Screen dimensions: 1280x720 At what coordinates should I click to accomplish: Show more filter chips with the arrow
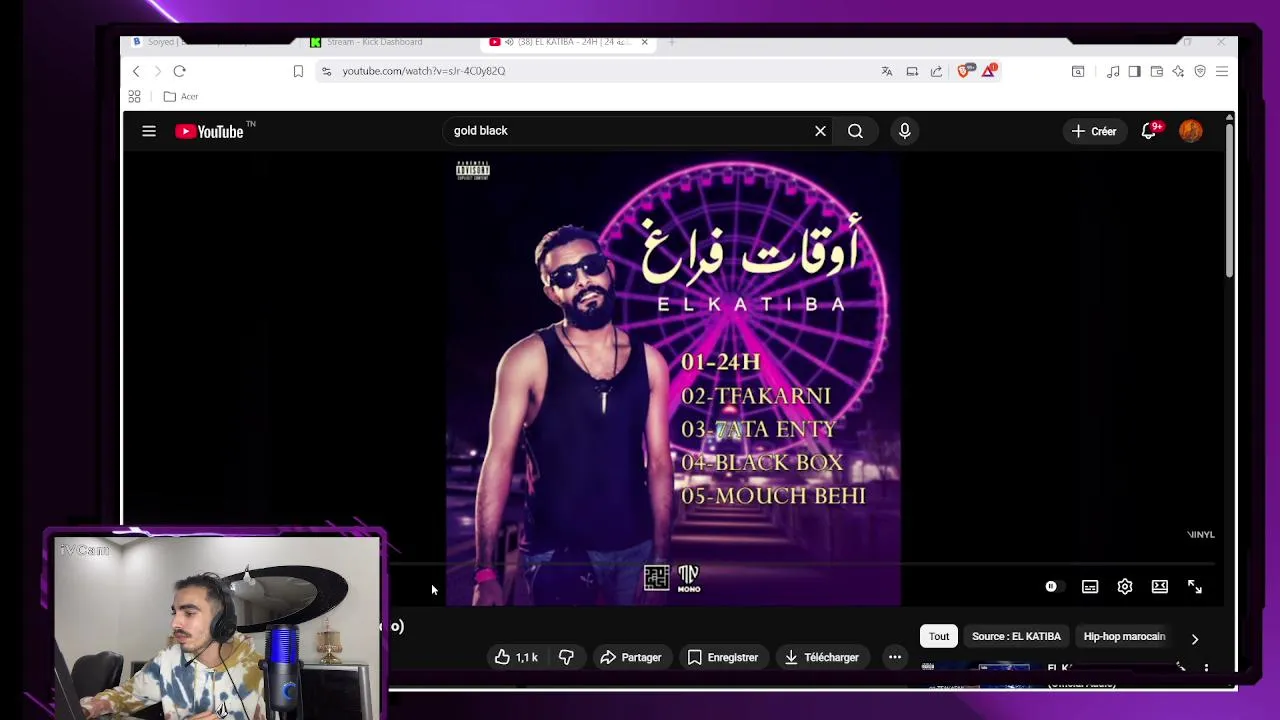(1195, 638)
